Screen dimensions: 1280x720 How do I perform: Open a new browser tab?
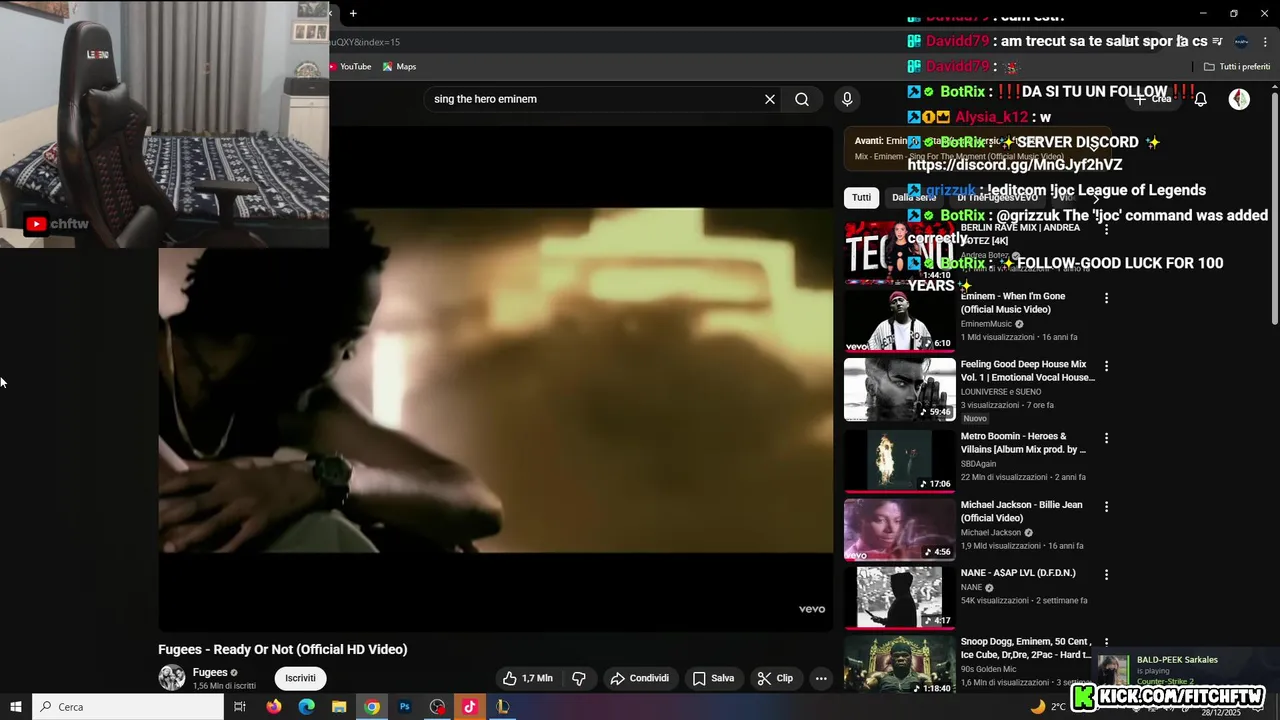(353, 13)
